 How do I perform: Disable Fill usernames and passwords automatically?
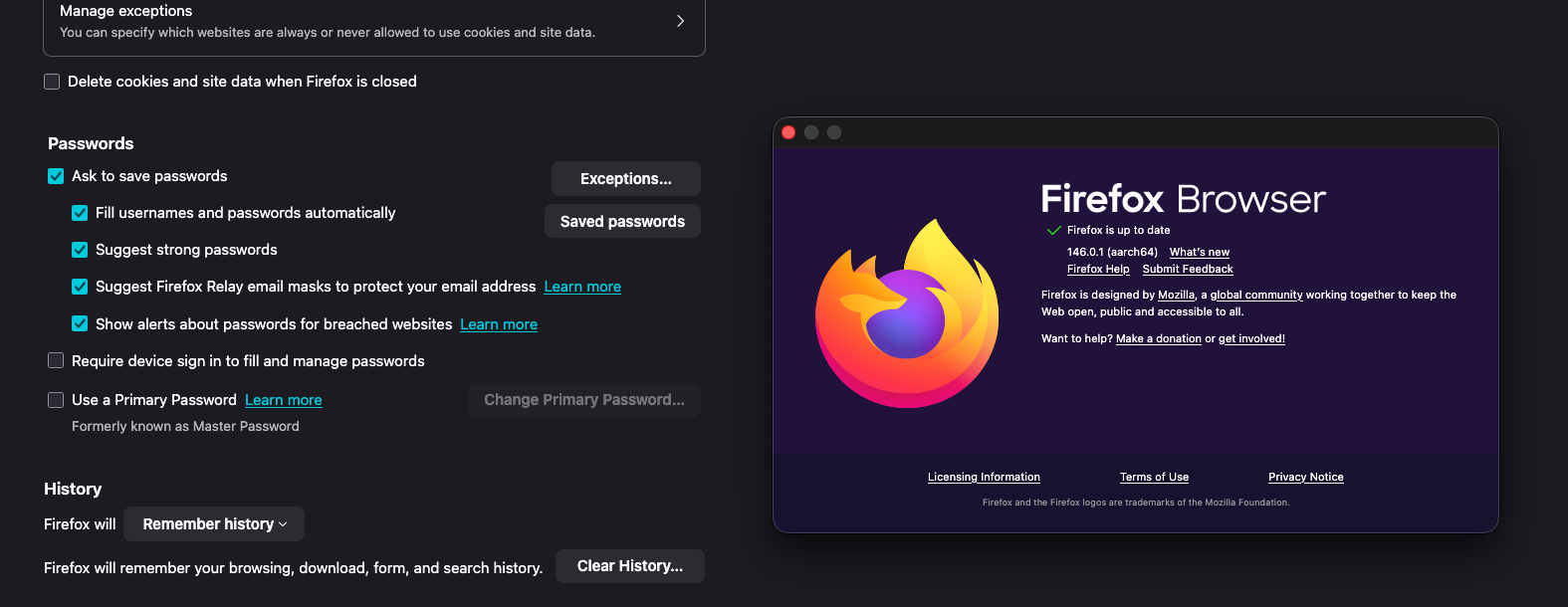pyautogui.click(x=80, y=213)
